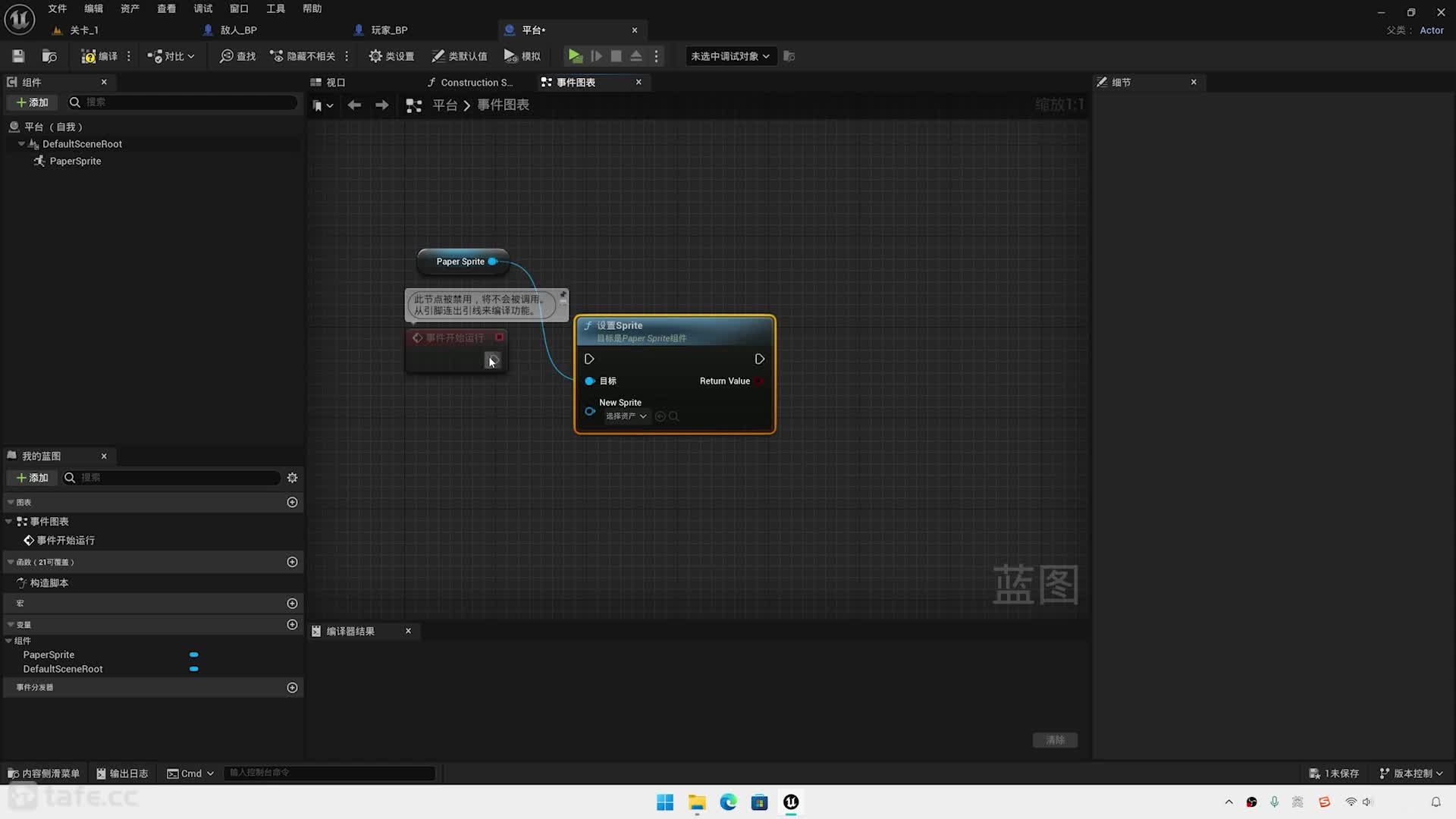Click 目标 target pin
1456x819 pixels.
(590, 381)
